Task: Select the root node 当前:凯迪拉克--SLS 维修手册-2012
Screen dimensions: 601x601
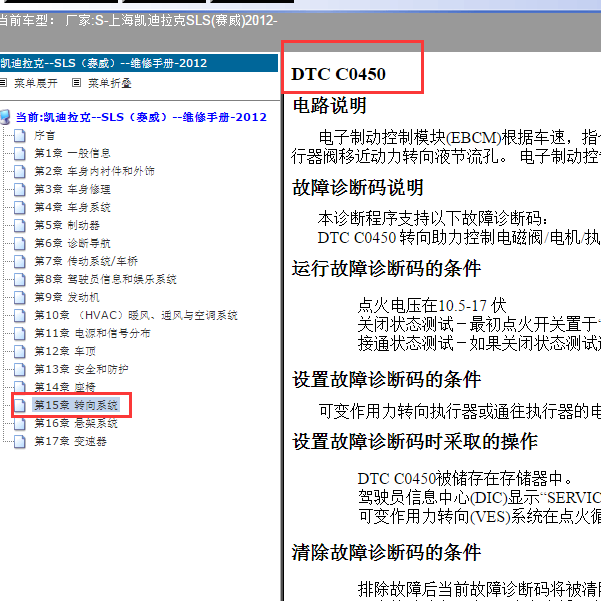Action: [x=141, y=117]
